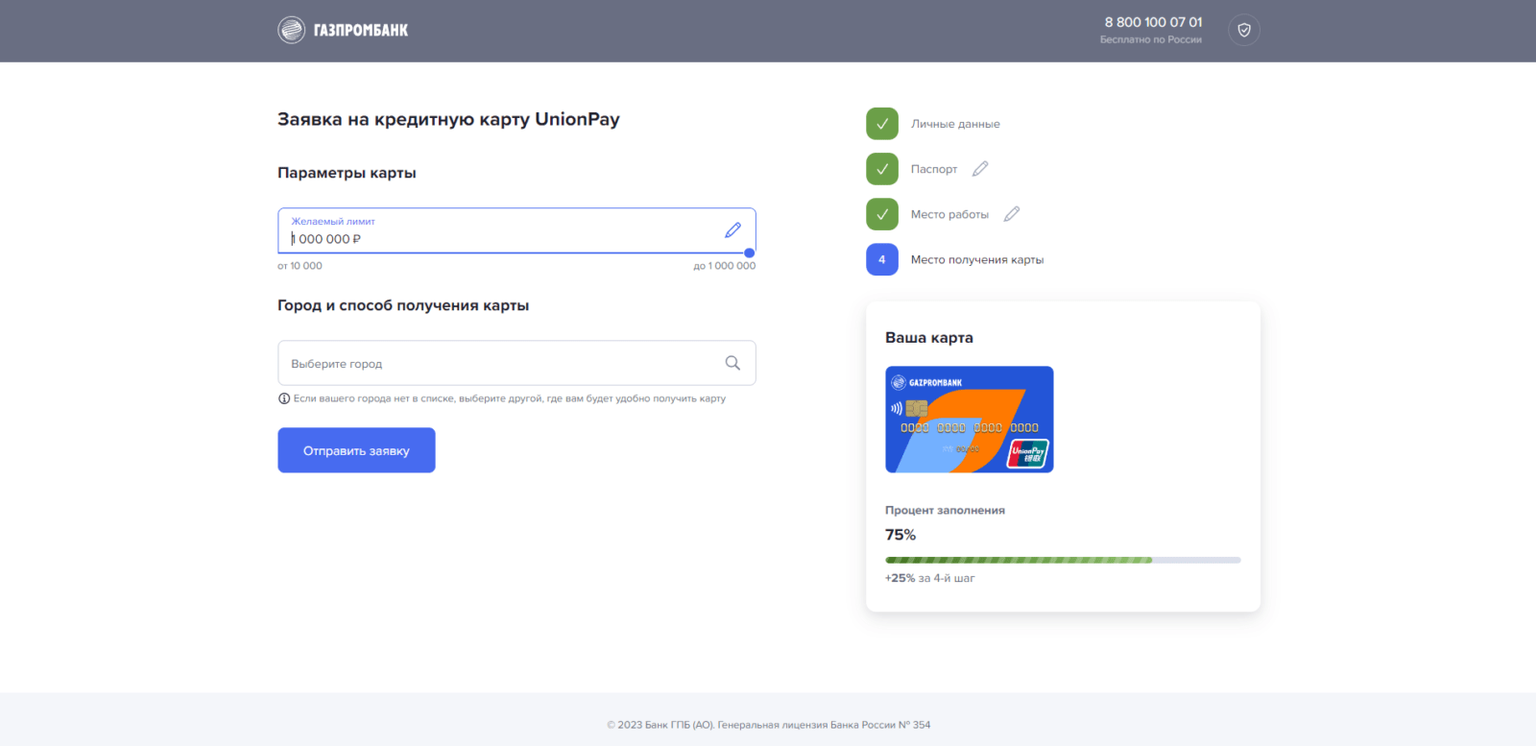The height and width of the screenshot is (746, 1536).
Task: Click the Газпромбанк logo
Action: click(x=343, y=30)
